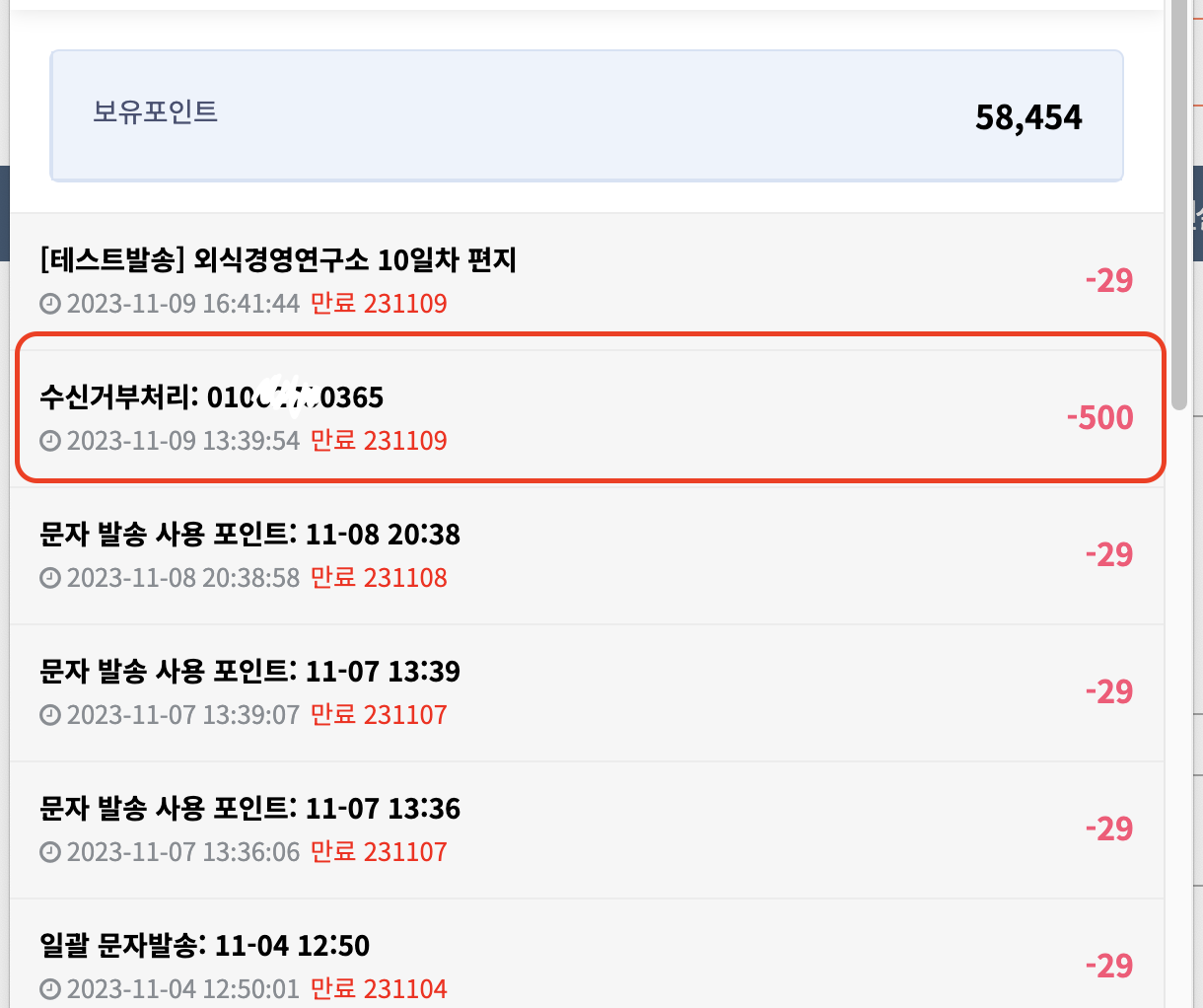Click the clock icon beside 2023-11-07 13:39:07
Screen dimensions: 1203x1008
click(50, 715)
